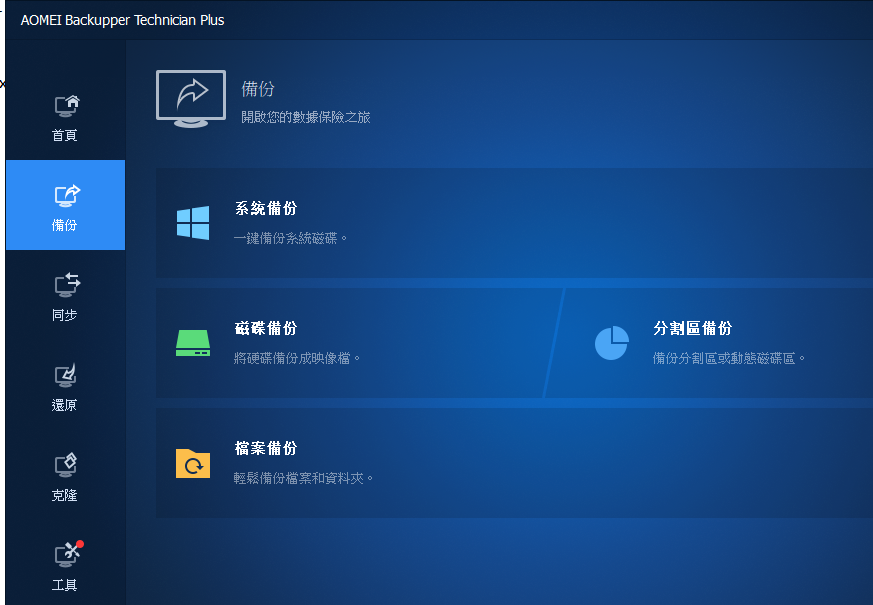Switch to the 同步 tab label

(x=65, y=315)
